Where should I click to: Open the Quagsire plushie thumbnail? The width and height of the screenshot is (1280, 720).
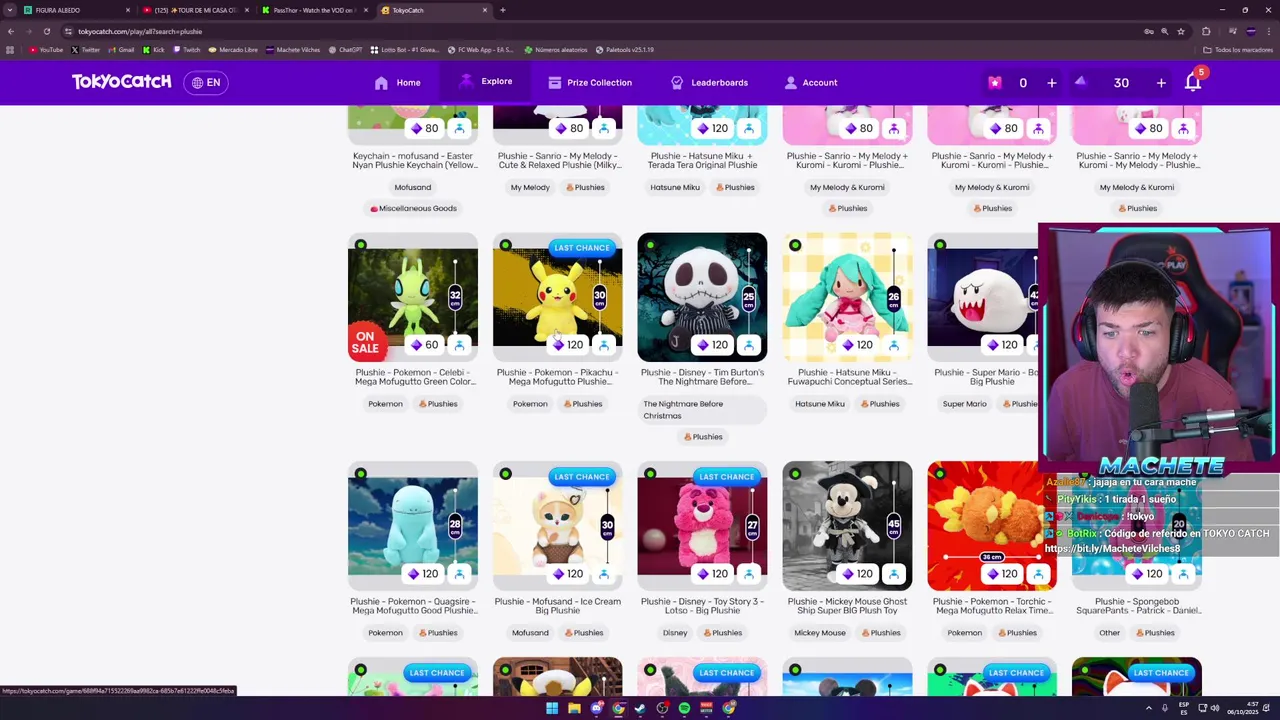412,526
